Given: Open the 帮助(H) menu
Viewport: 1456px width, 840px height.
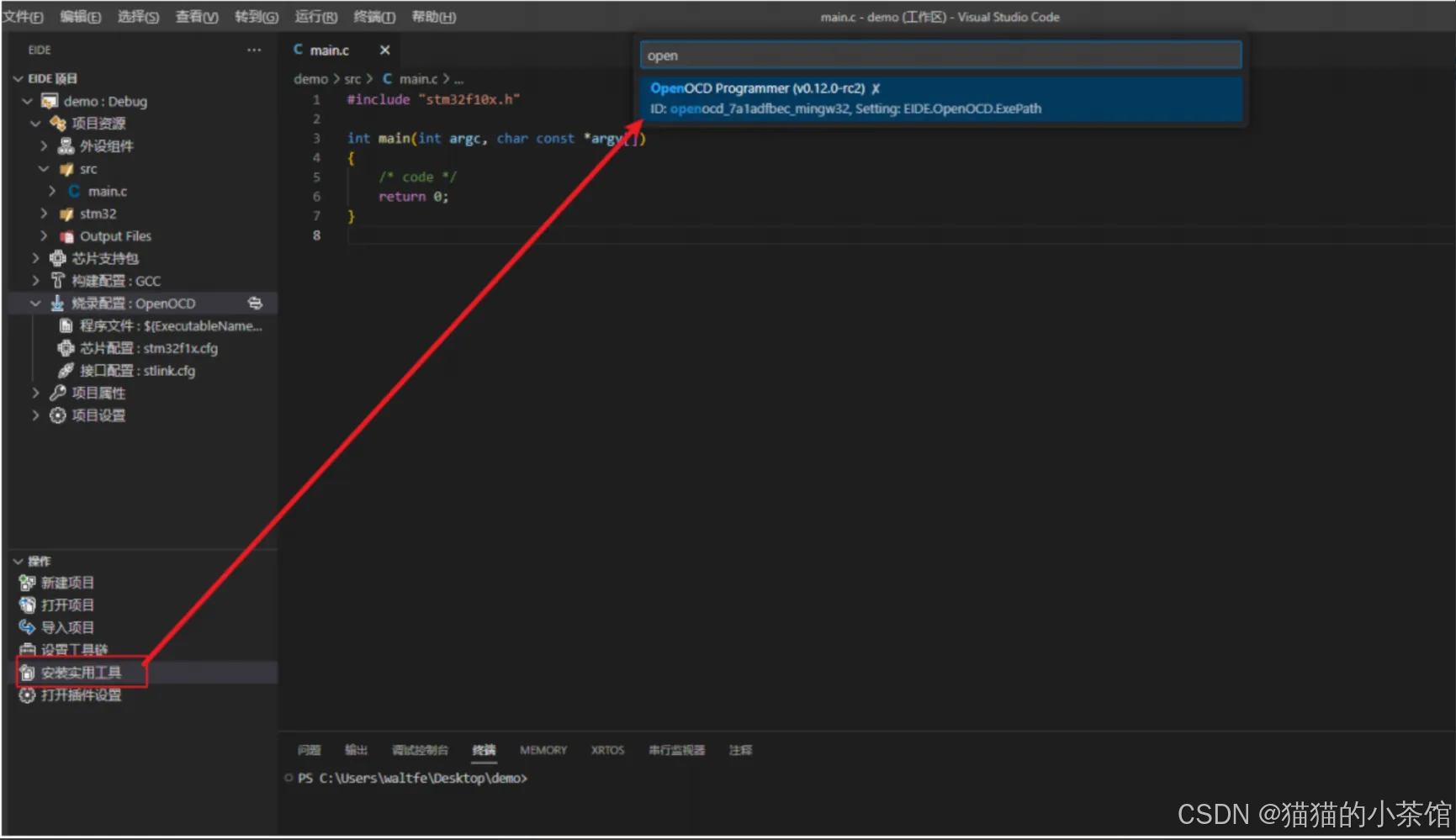Looking at the screenshot, I should point(434,17).
